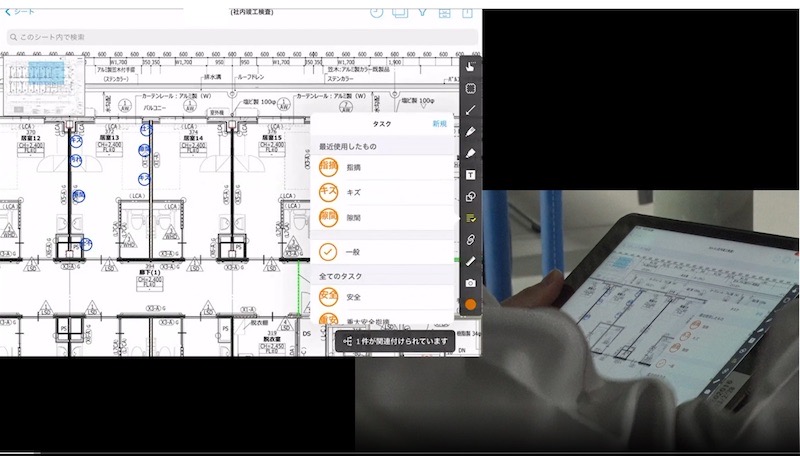This screenshot has width=800, height=456.
Task: Click the 廊下(1) corridor label
Action: pyautogui.click(x=149, y=272)
